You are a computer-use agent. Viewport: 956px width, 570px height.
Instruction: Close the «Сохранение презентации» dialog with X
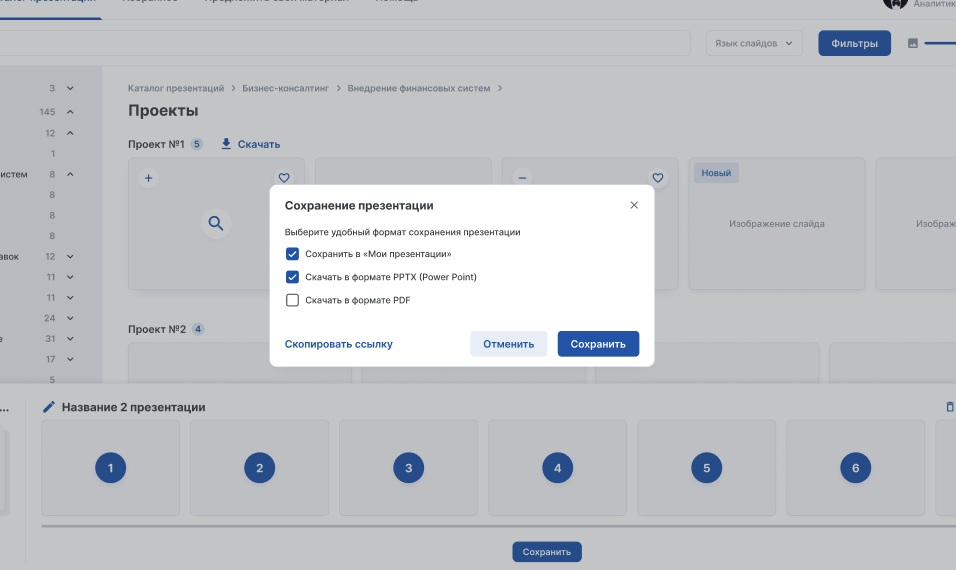tap(634, 205)
